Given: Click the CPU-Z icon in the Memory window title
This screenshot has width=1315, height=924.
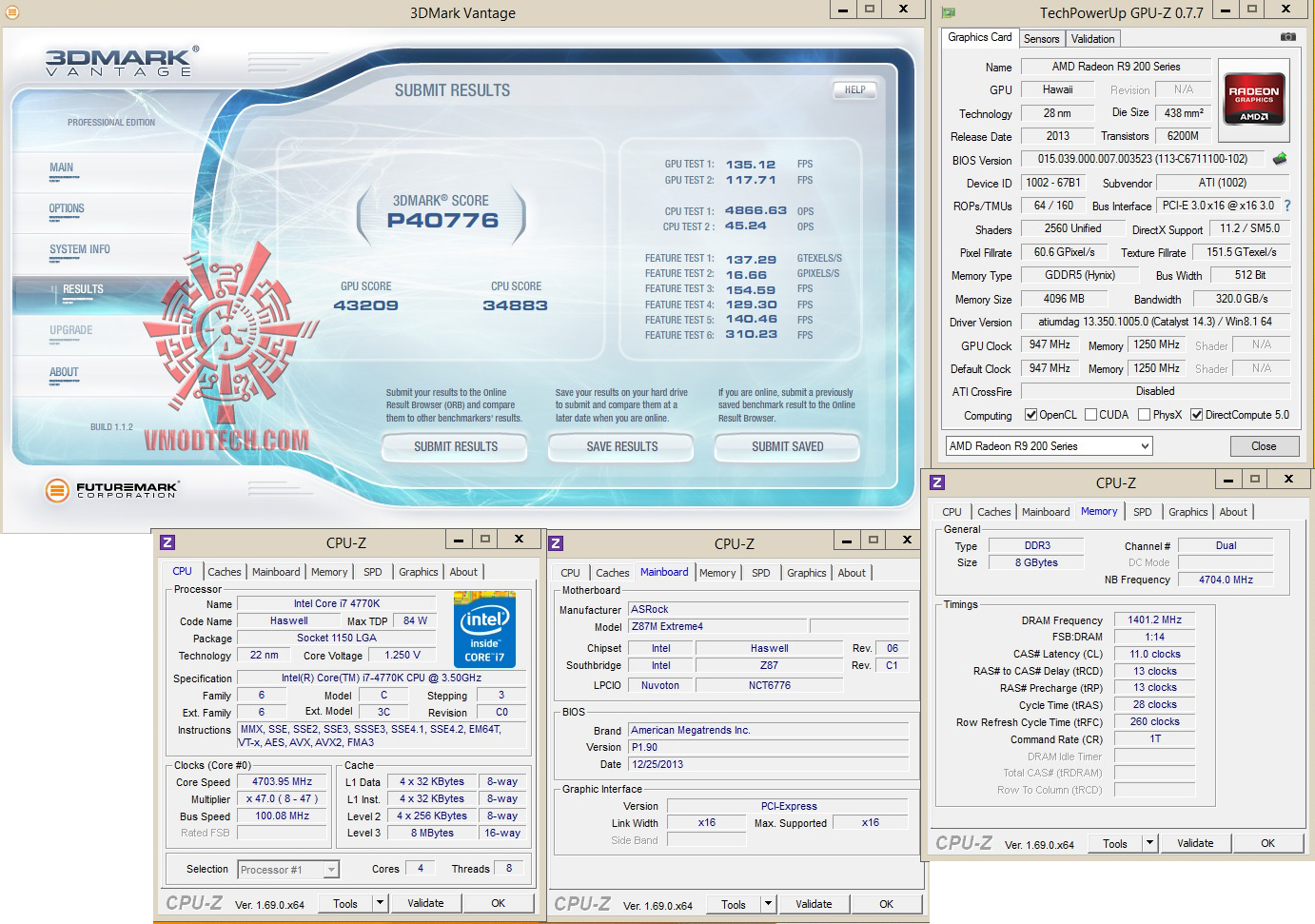Looking at the screenshot, I should point(937,482).
